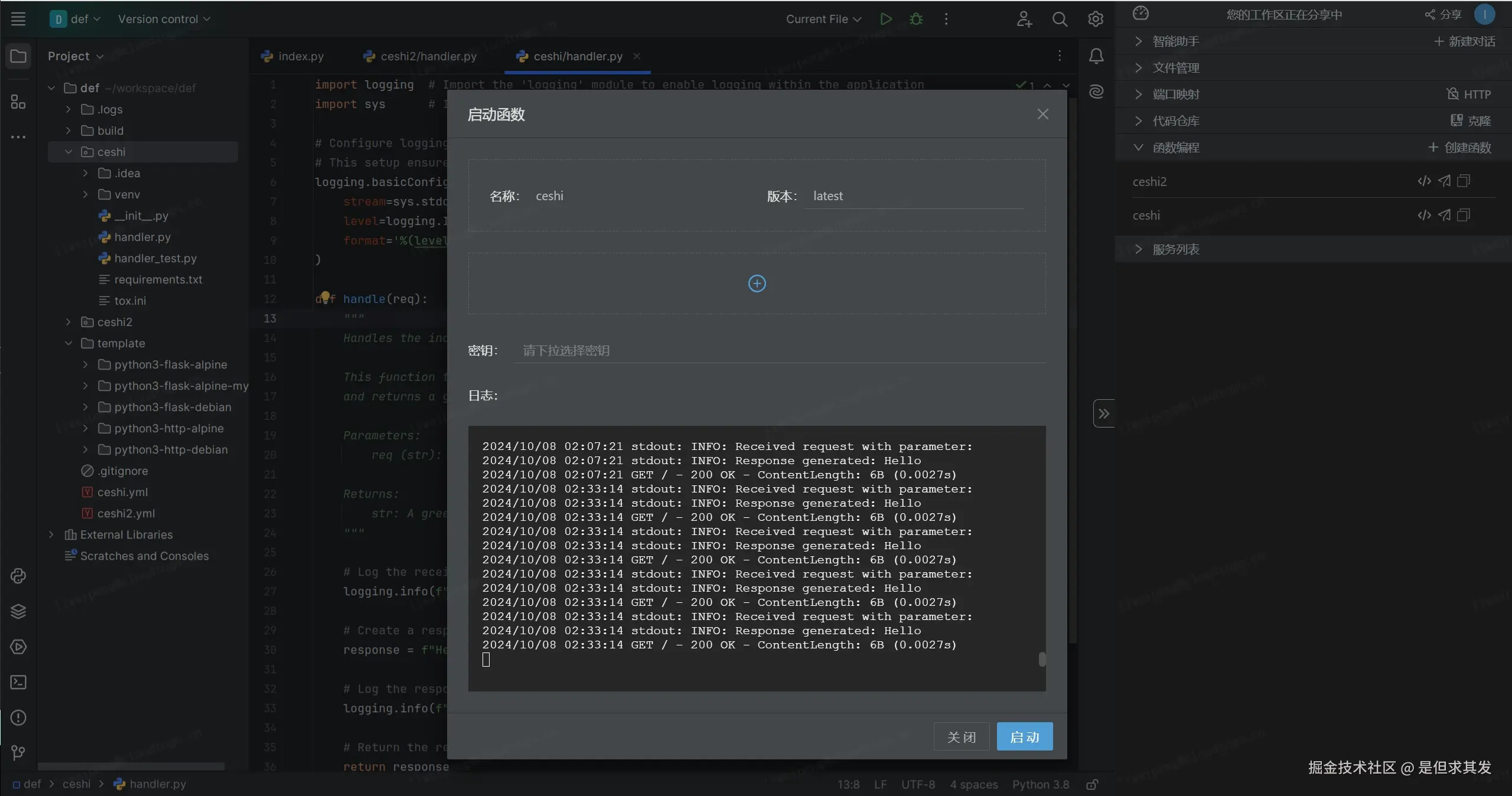This screenshot has height=796, width=1512.
Task: Click the deploy send icon for ceshi function
Action: [x=1444, y=215]
